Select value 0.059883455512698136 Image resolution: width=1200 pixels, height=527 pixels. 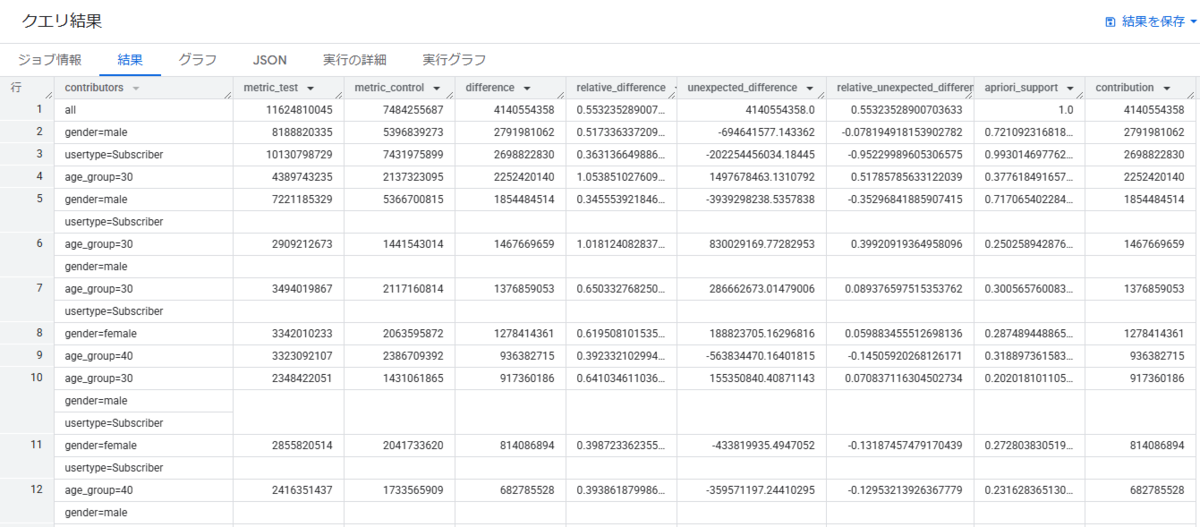[x=903, y=333]
